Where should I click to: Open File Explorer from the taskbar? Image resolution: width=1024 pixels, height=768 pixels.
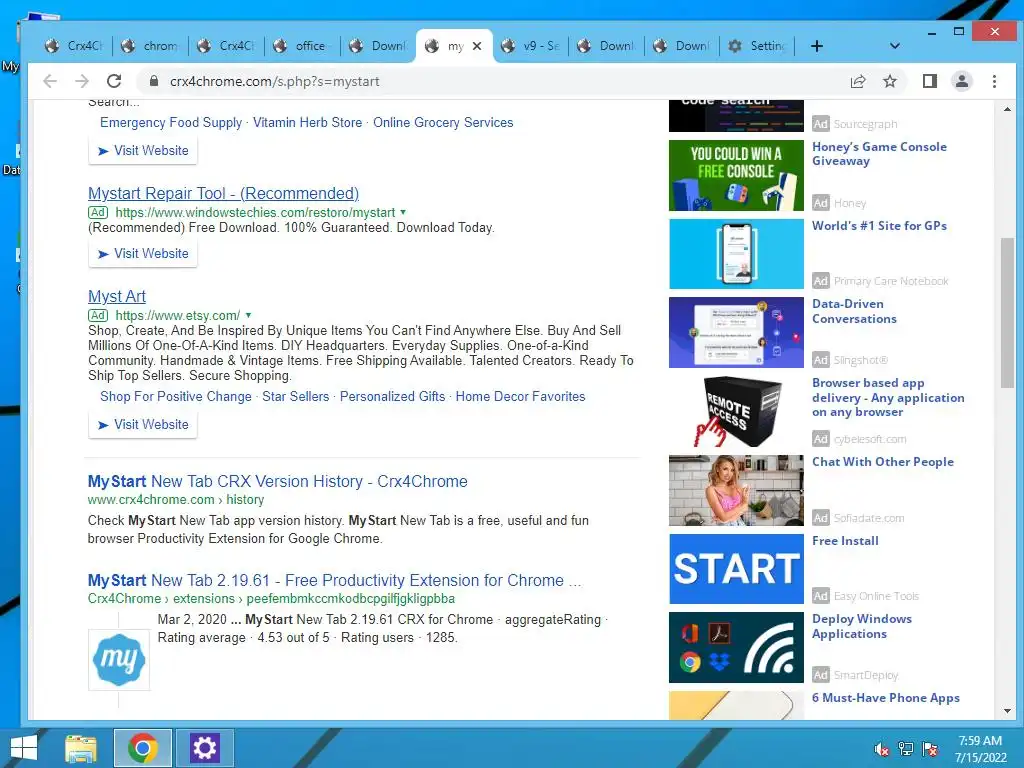(81, 748)
